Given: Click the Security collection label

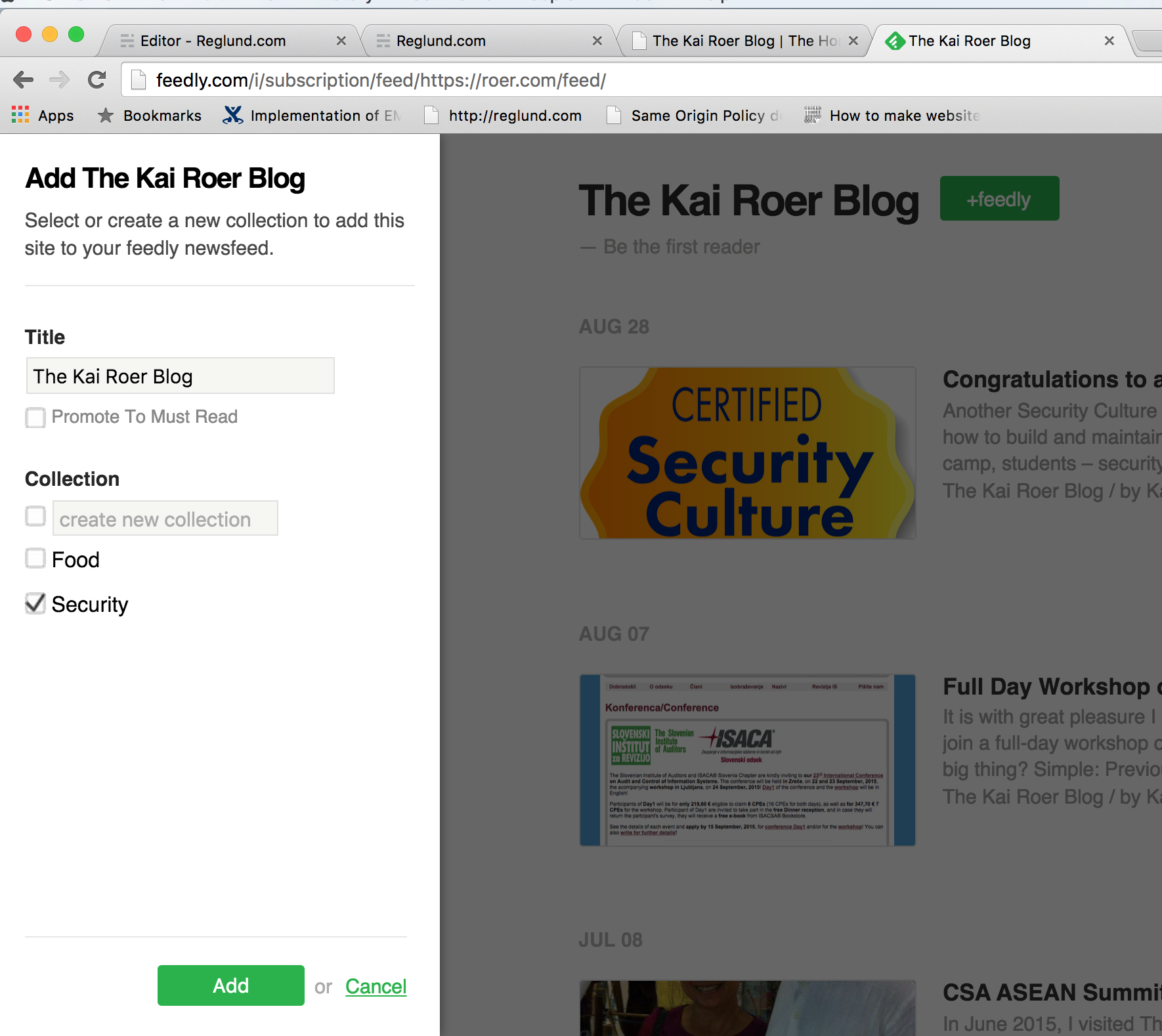Looking at the screenshot, I should (90, 604).
